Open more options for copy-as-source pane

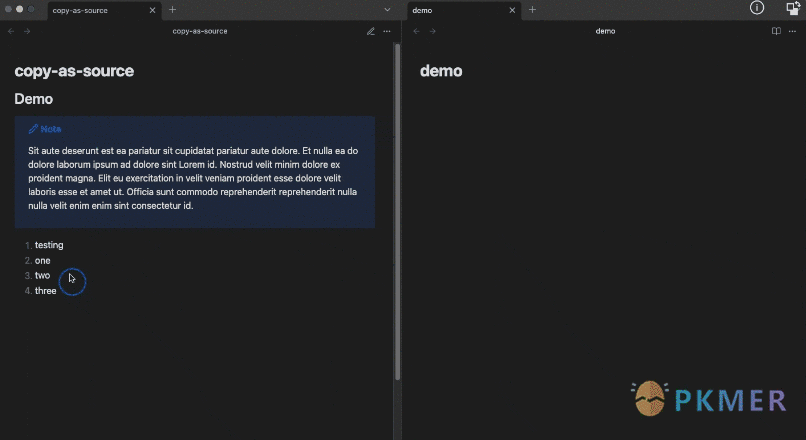(387, 31)
